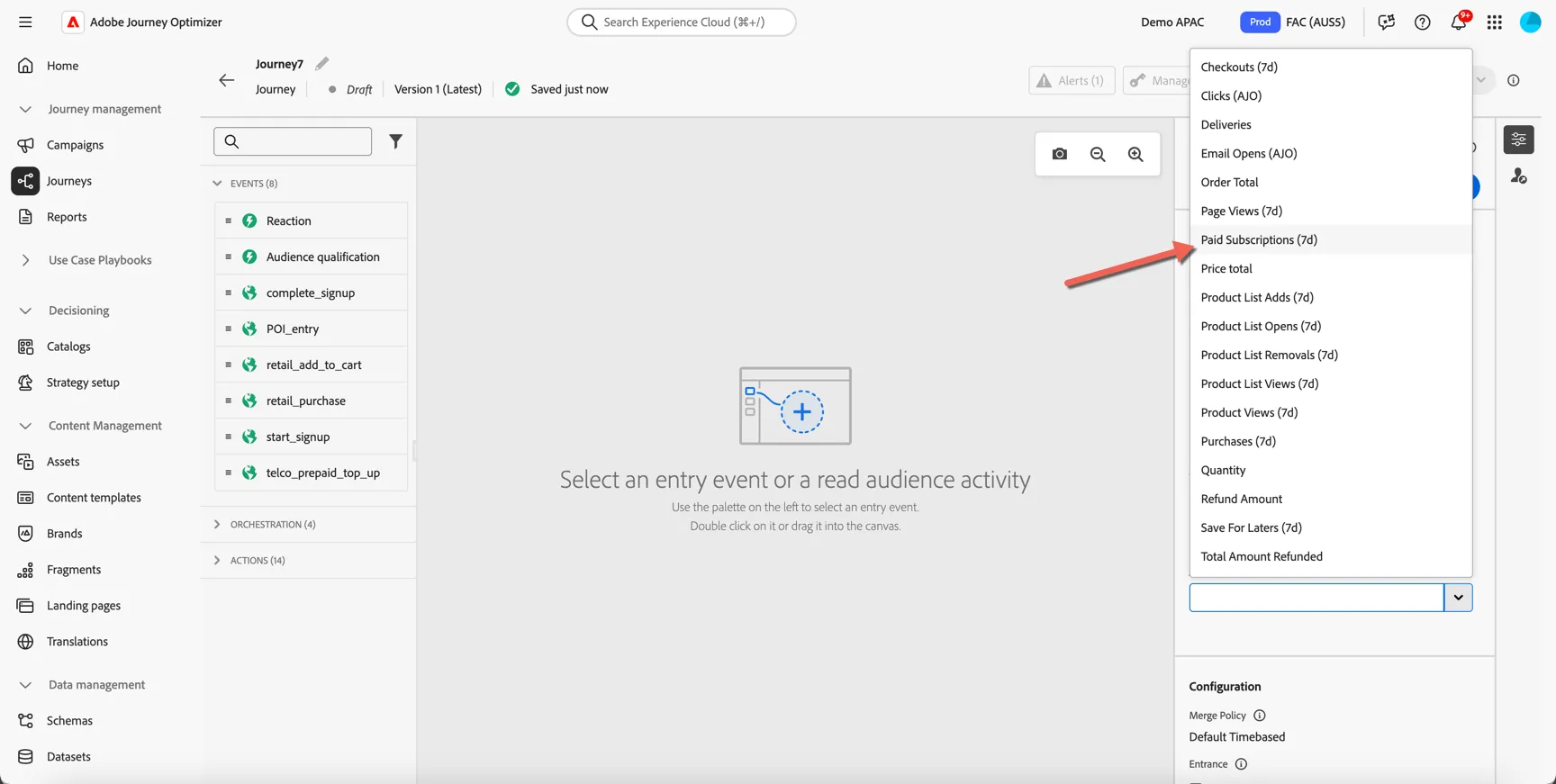The image size is (1556, 784).
Task: Open the help question mark icon
Action: (x=1422, y=22)
